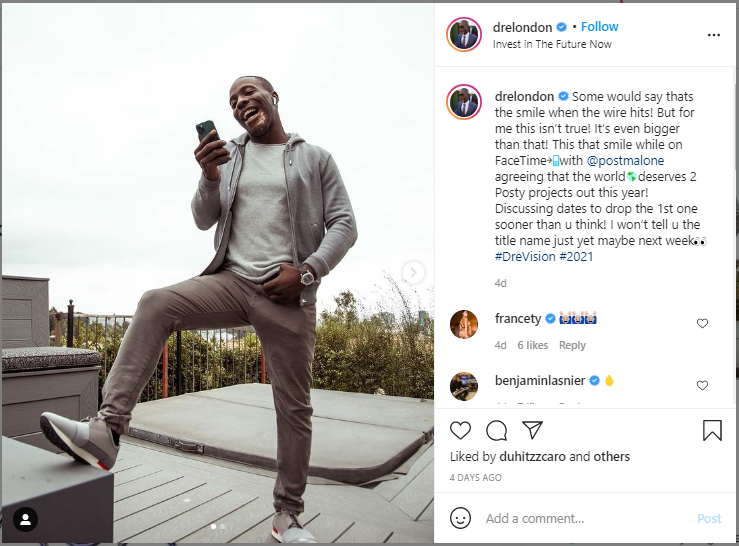Open the @postmalone mention link
Image resolution: width=739 pixels, height=546 pixels.
[x=625, y=160]
